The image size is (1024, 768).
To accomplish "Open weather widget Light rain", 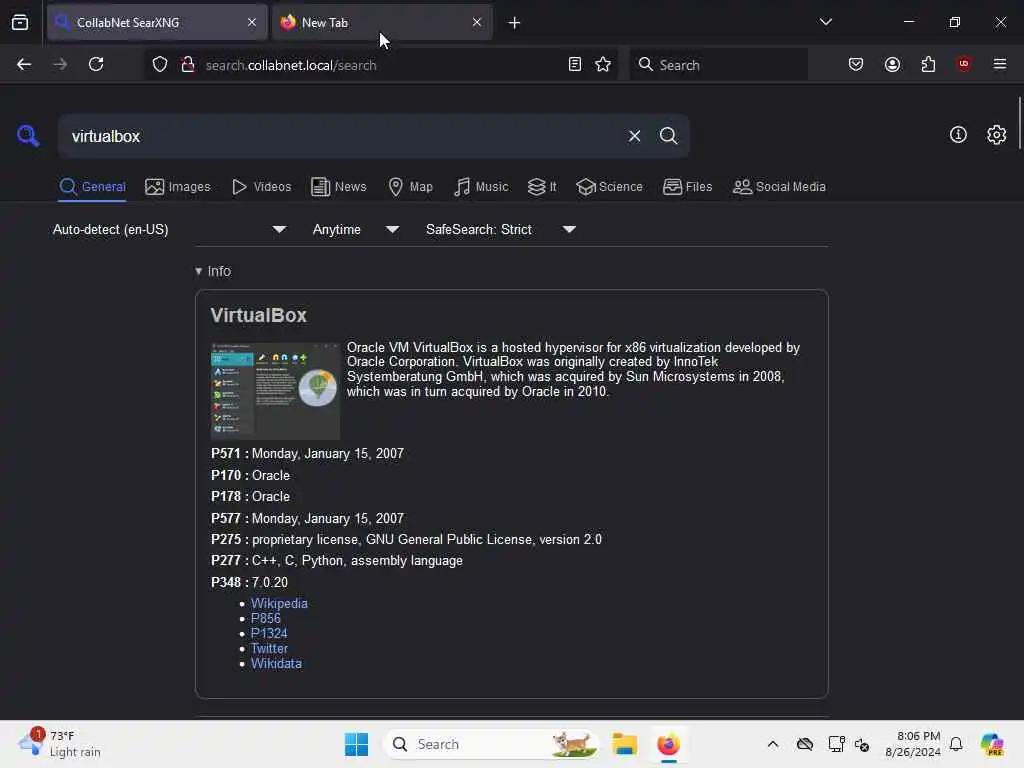I will pos(60,744).
